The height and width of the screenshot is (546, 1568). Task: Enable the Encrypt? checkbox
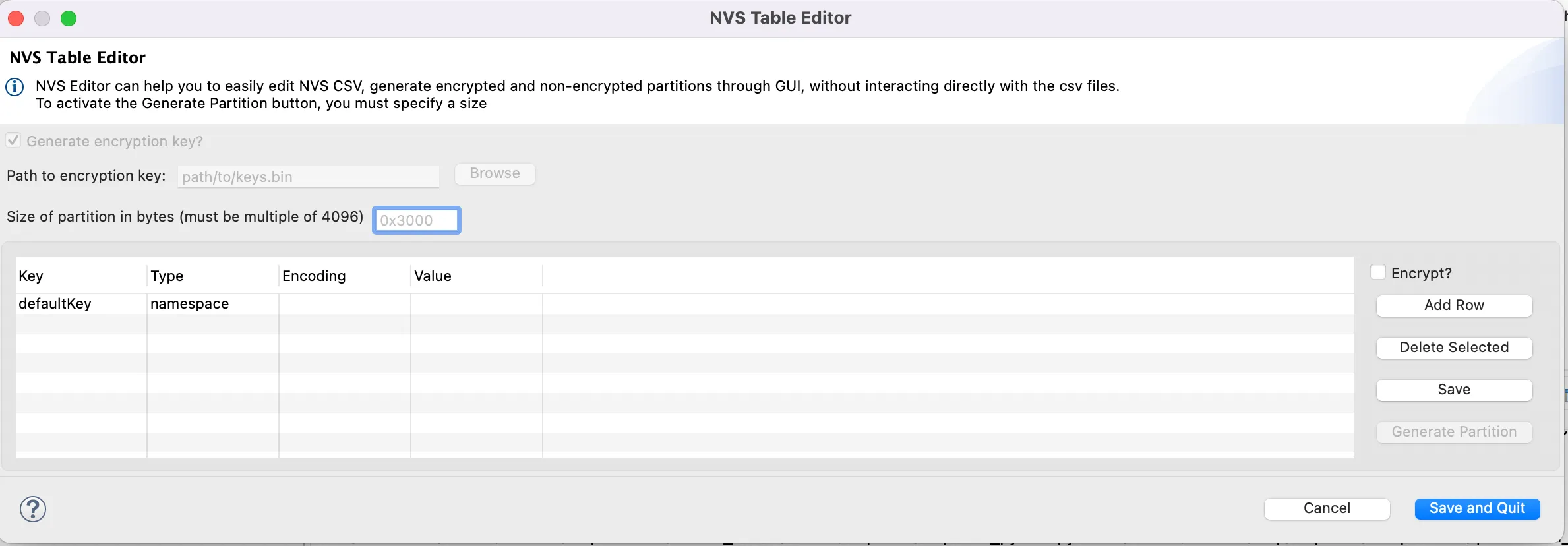[x=1378, y=272]
